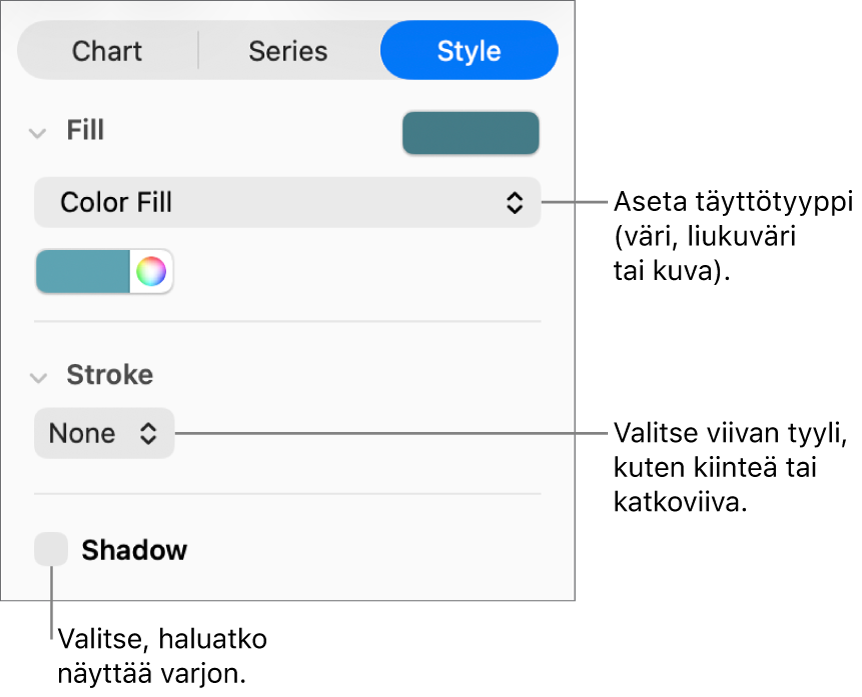
Task: Click the up-down arrows on Color Fill
Action: pos(514,203)
